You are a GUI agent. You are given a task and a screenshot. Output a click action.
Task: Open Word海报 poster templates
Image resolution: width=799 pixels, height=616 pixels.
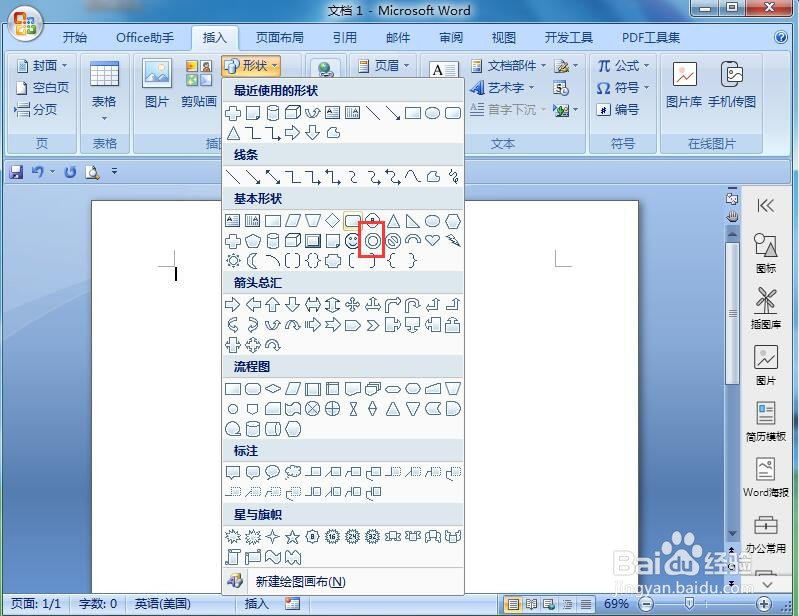point(765,477)
